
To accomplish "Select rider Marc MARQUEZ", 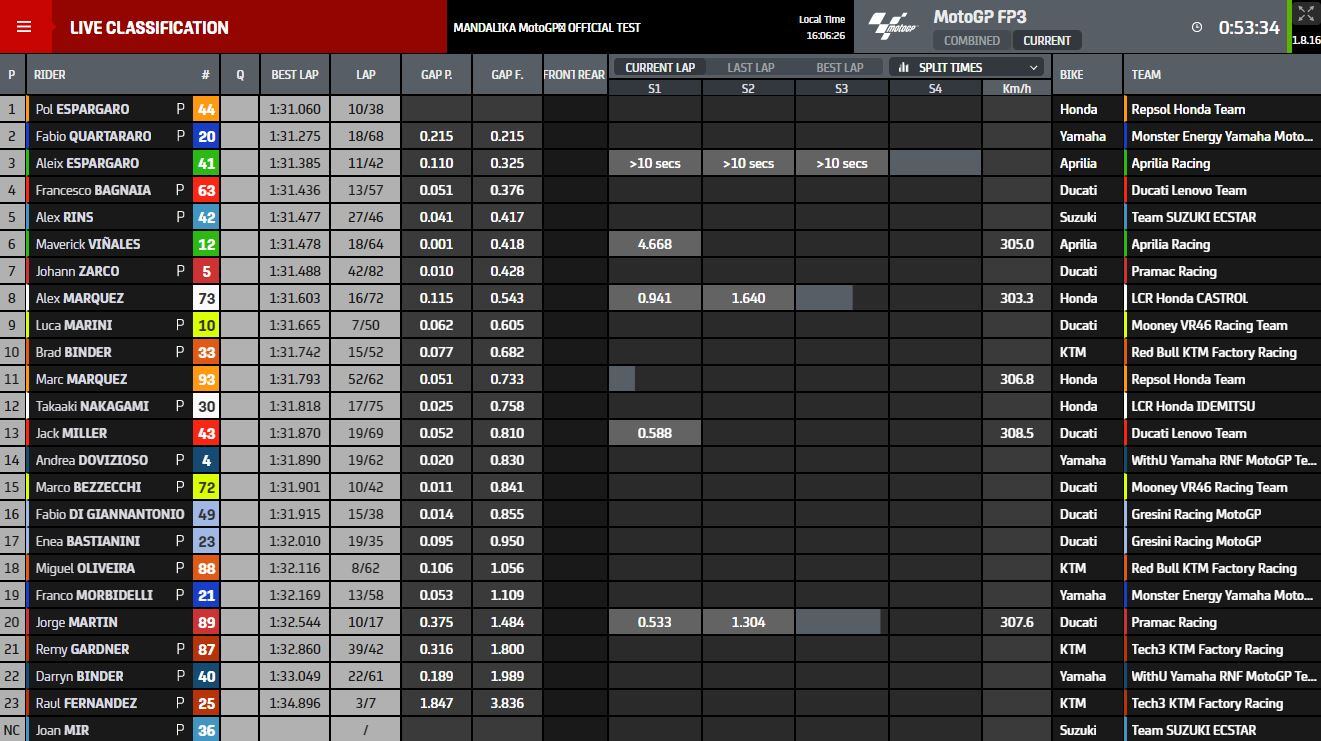I will pos(81,379).
